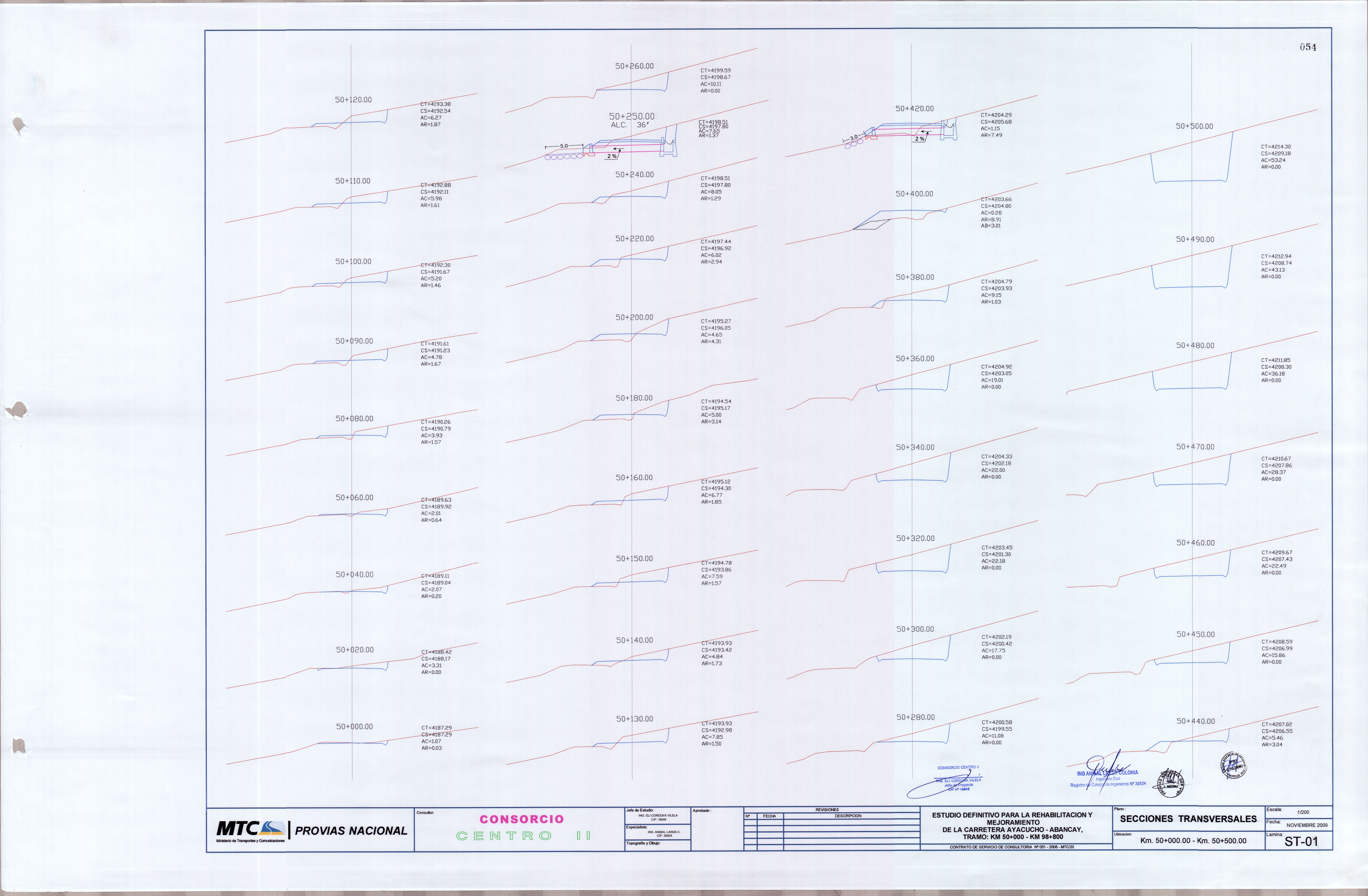This screenshot has height=896, width=1368.
Task: Click location text Km. 50+000.00 - Km. 50+500.00
Action: [1193, 841]
